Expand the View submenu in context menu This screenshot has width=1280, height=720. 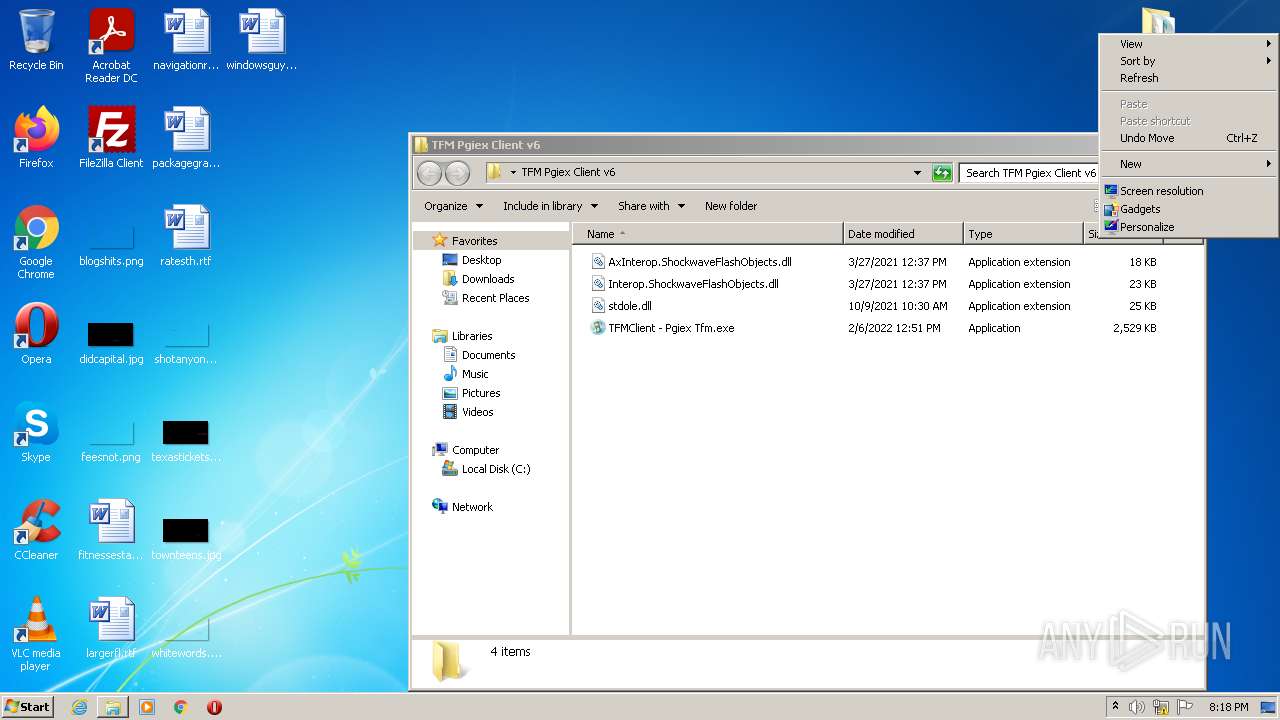click(x=1188, y=44)
